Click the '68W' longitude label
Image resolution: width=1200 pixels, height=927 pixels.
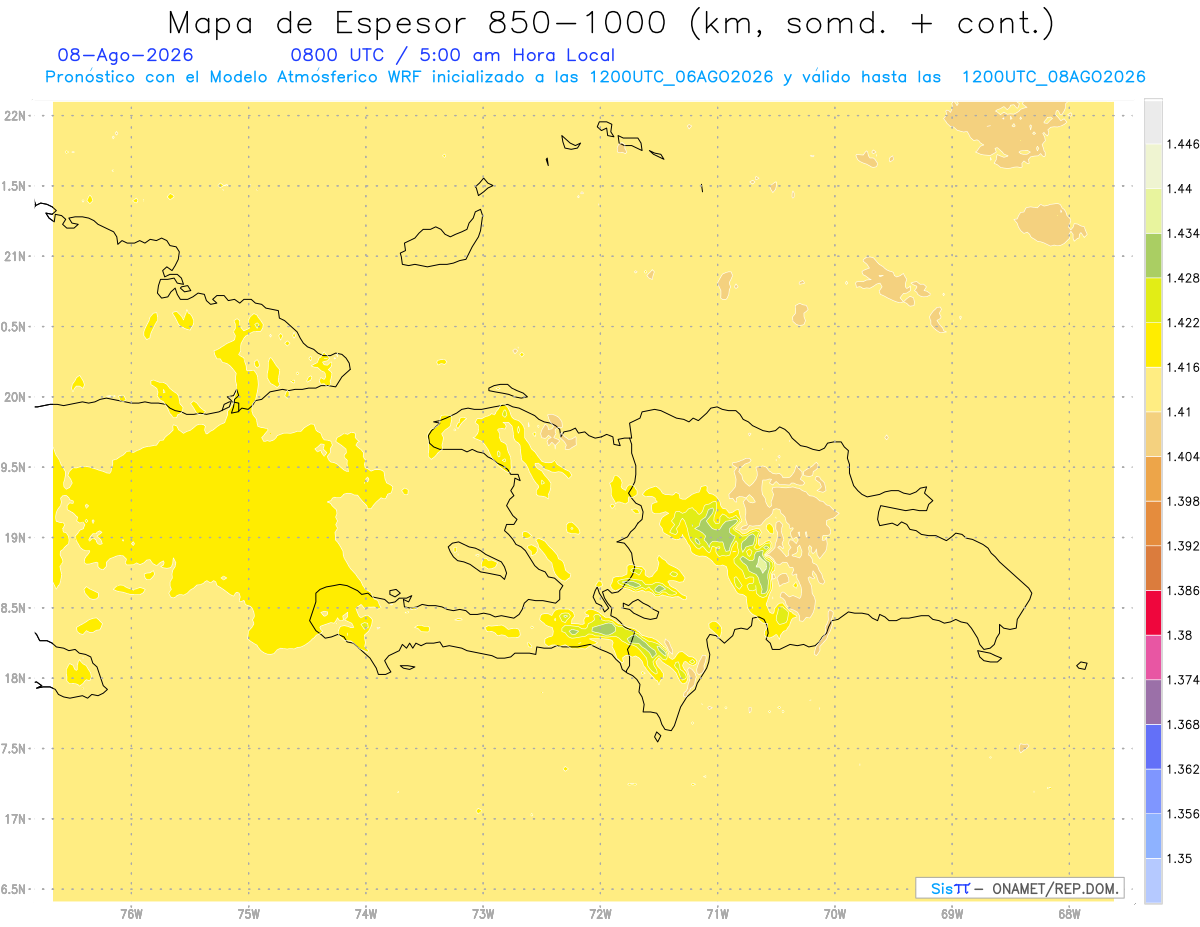tap(1069, 913)
